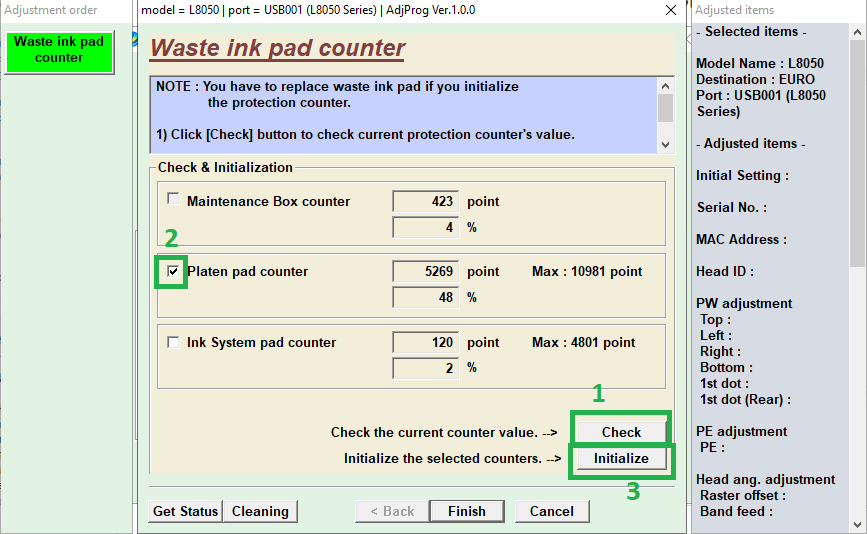Image resolution: width=867 pixels, height=534 pixels.
Task: Click the Maintenance Box point value field
Action: pos(426,201)
